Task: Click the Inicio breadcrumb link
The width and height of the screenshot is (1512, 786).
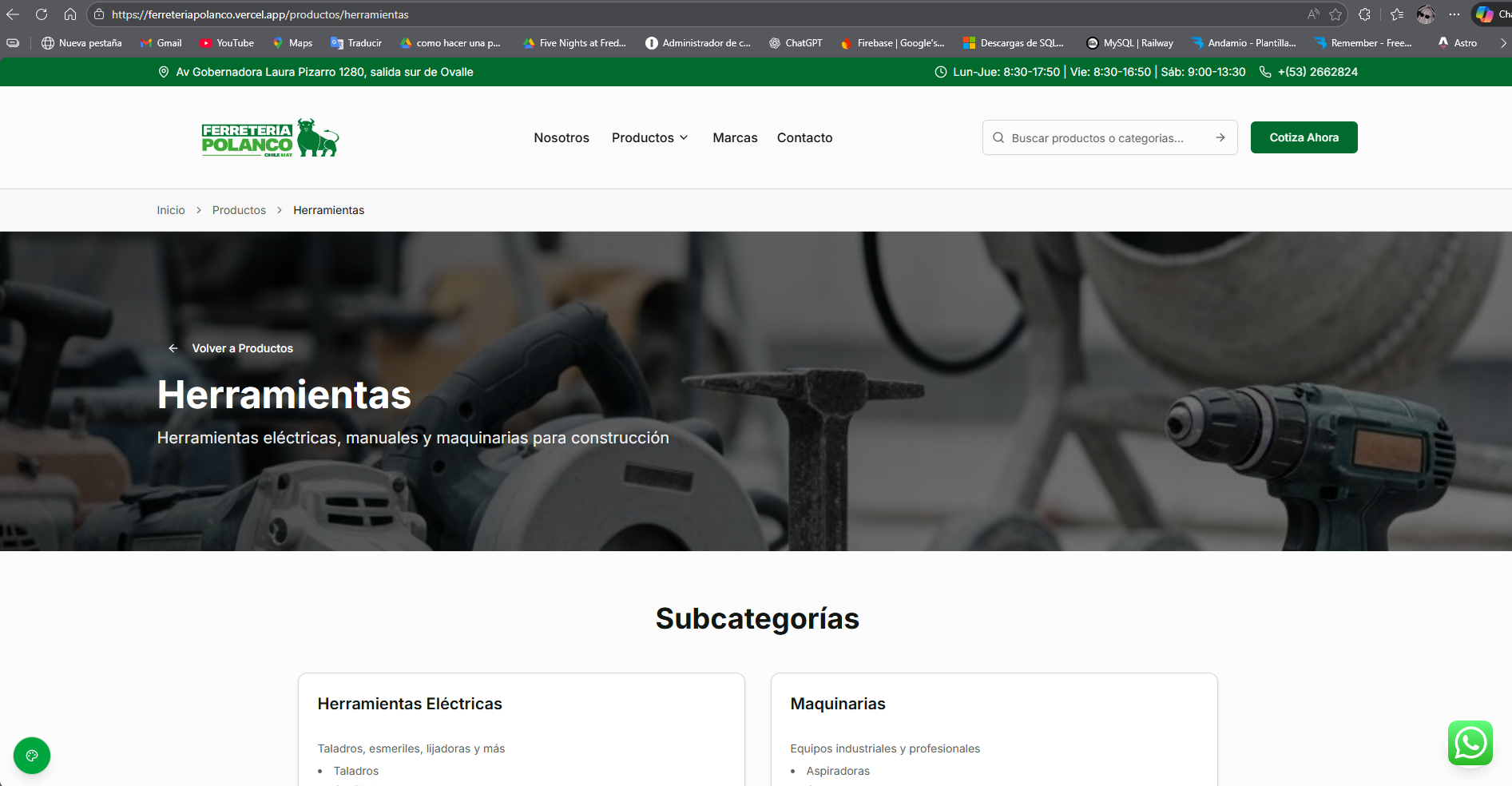Action: [x=171, y=210]
